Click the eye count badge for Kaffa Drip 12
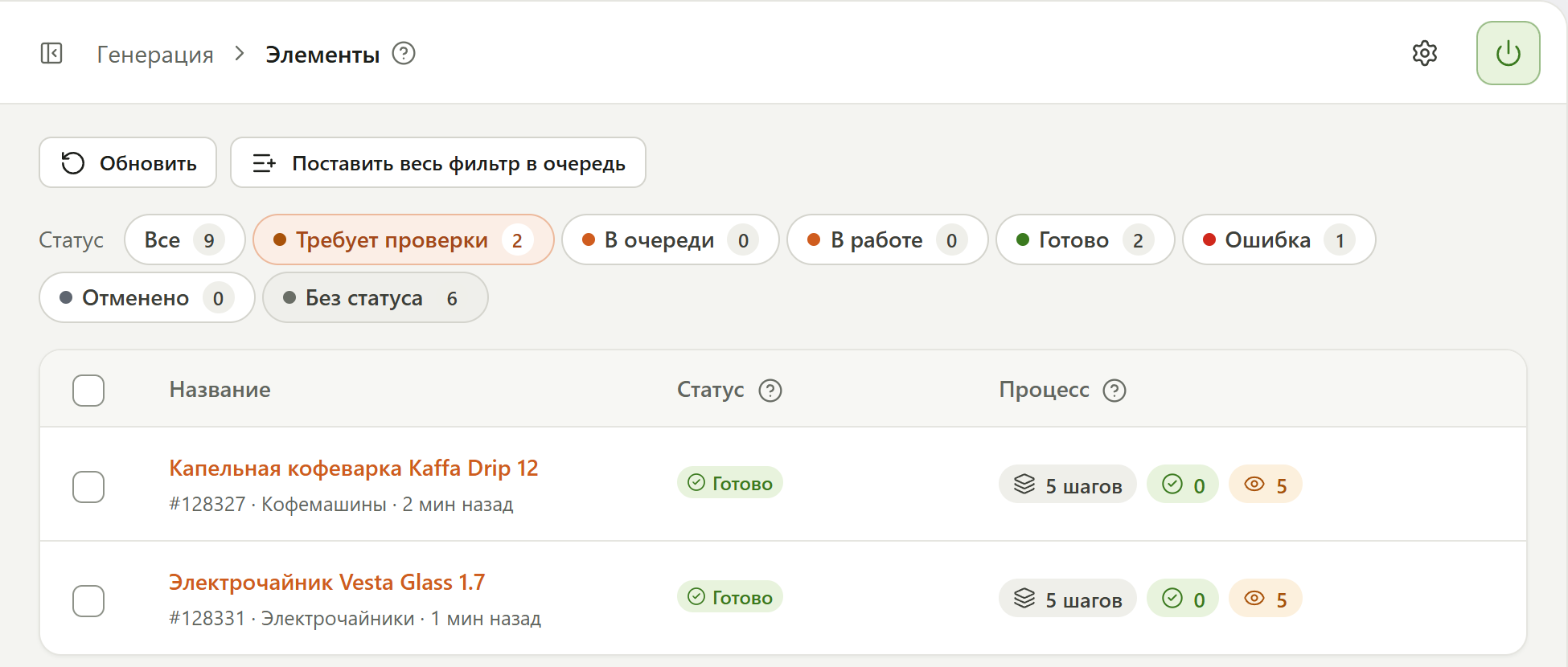The height and width of the screenshot is (667, 1568). (x=1266, y=485)
